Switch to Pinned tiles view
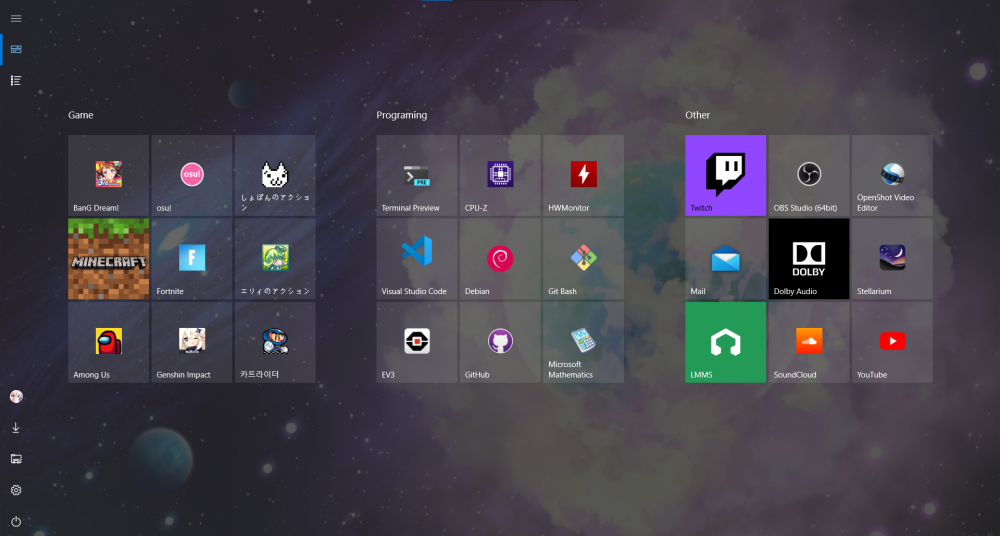The image size is (1000, 536). coord(16,49)
